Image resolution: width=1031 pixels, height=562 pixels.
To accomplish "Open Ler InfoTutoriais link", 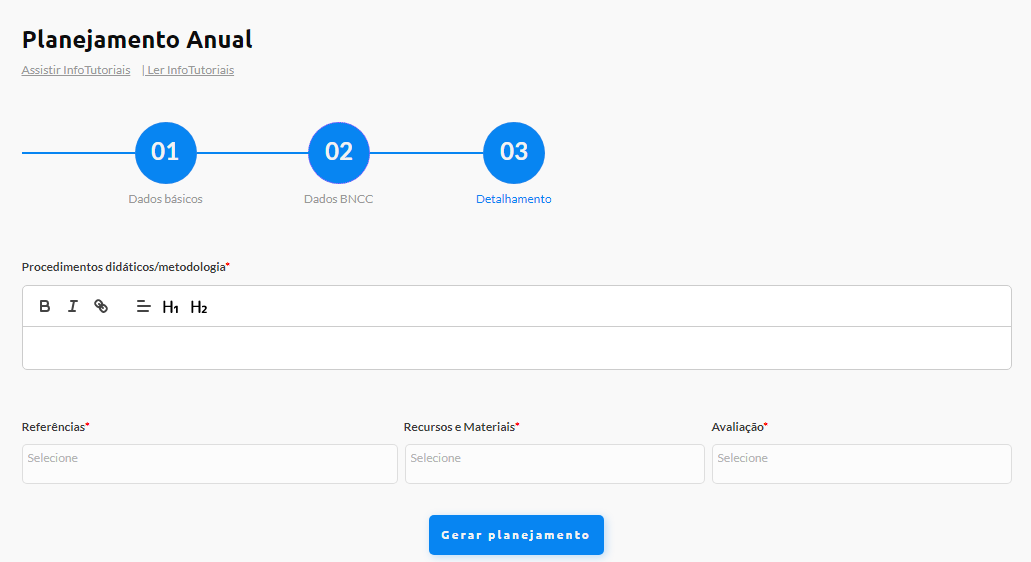I will 191,70.
